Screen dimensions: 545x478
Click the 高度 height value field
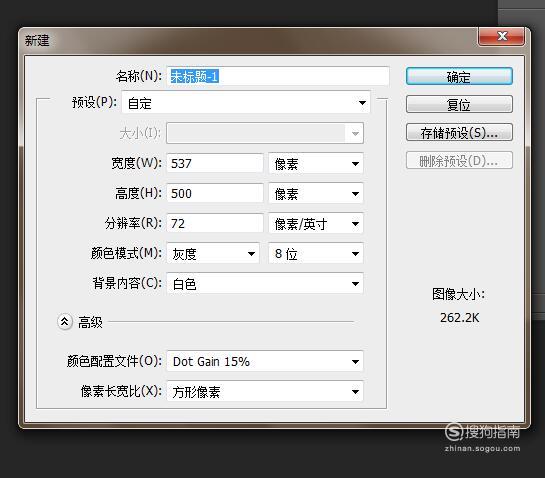coord(215,193)
